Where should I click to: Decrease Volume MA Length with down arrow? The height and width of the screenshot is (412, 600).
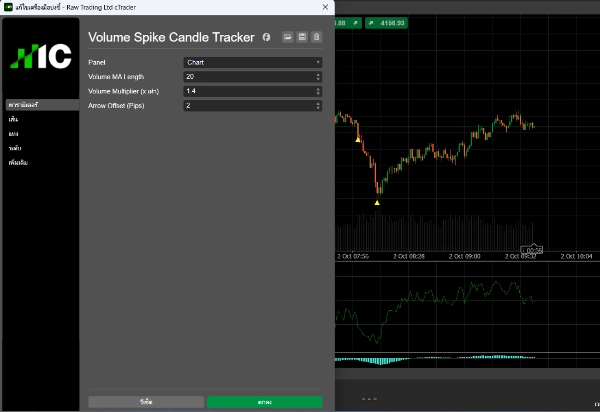click(x=318, y=79)
